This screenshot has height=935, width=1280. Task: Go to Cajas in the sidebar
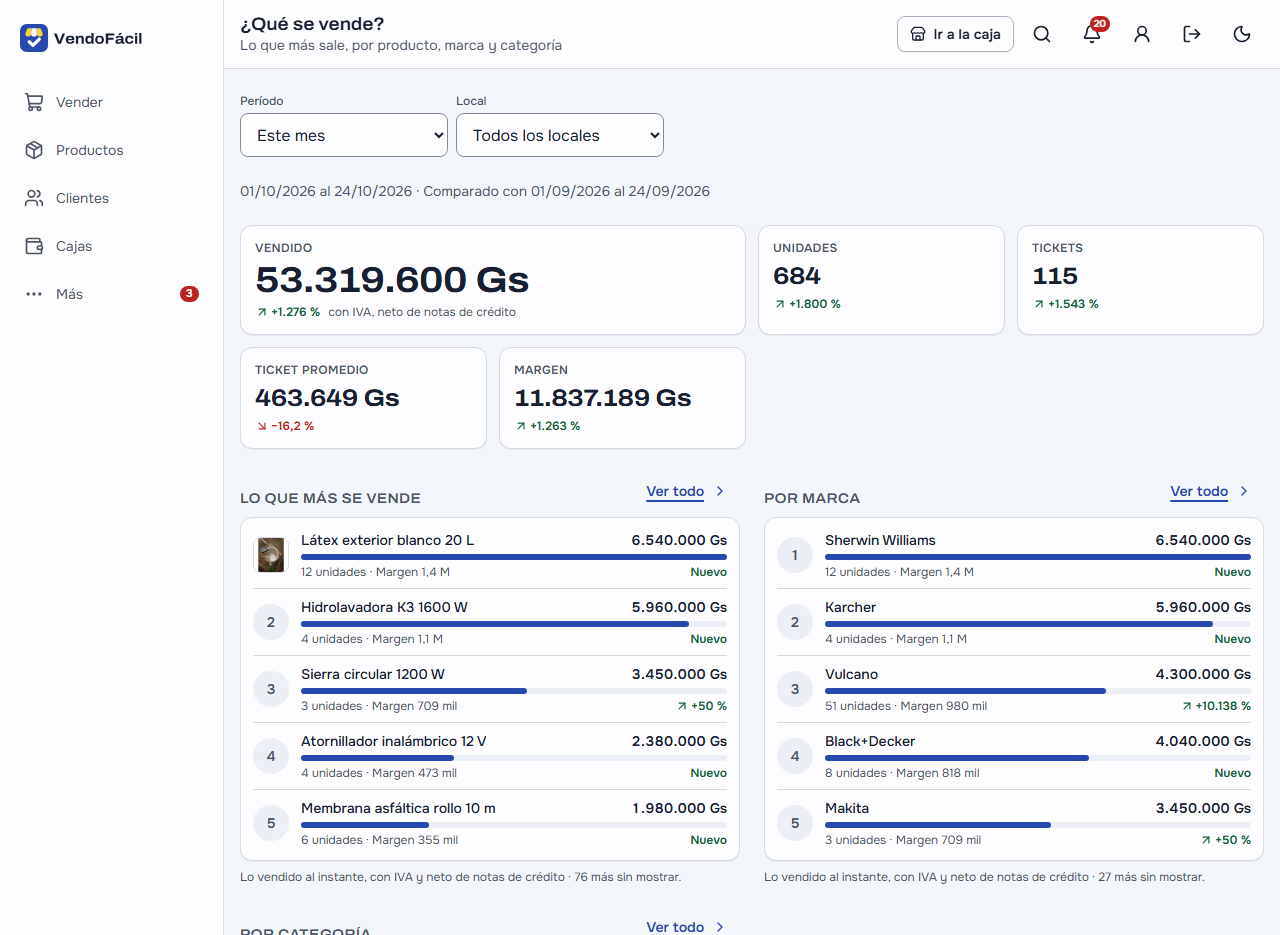click(111, 246)
